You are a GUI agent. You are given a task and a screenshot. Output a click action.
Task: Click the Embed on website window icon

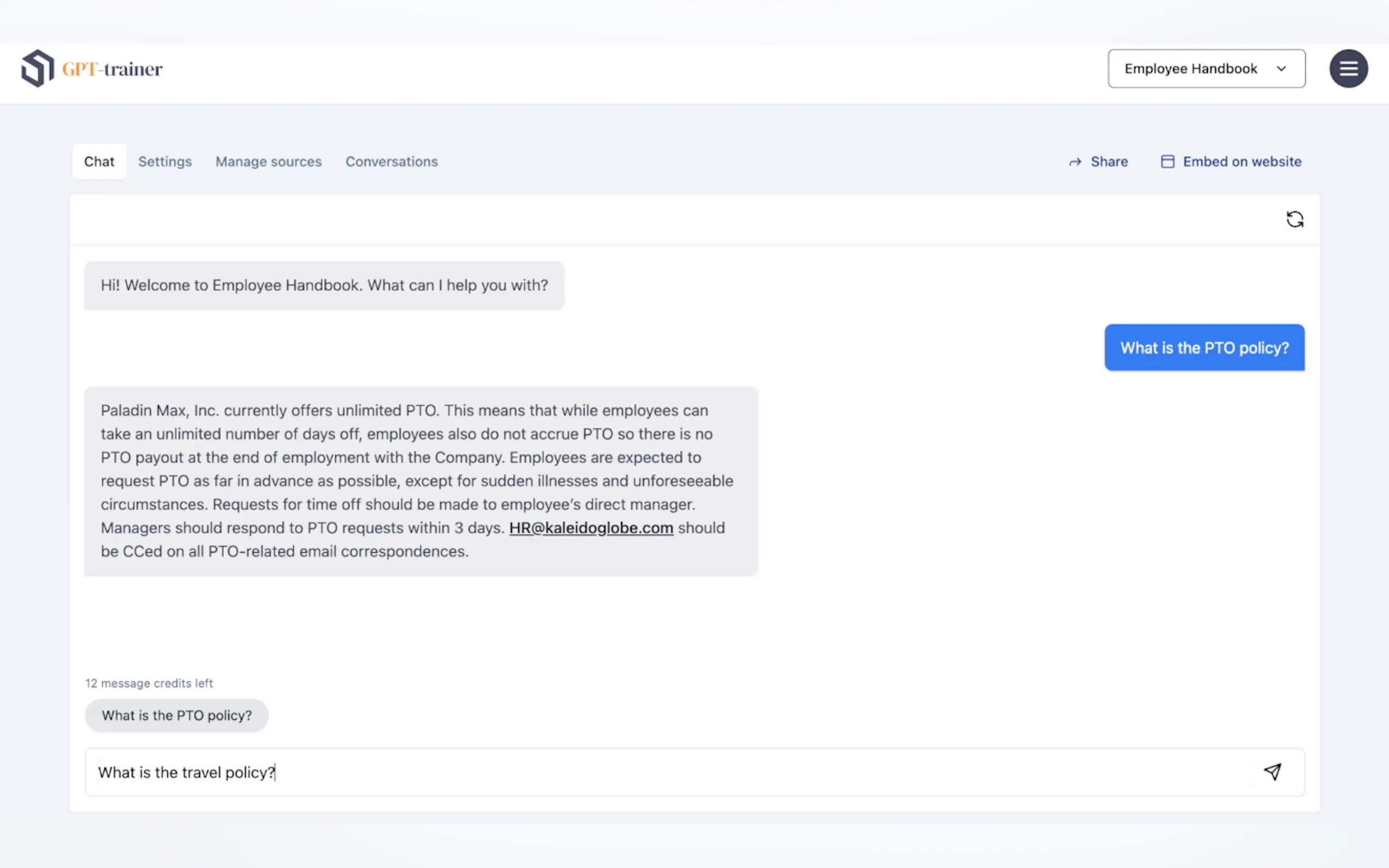point(1168,161)
